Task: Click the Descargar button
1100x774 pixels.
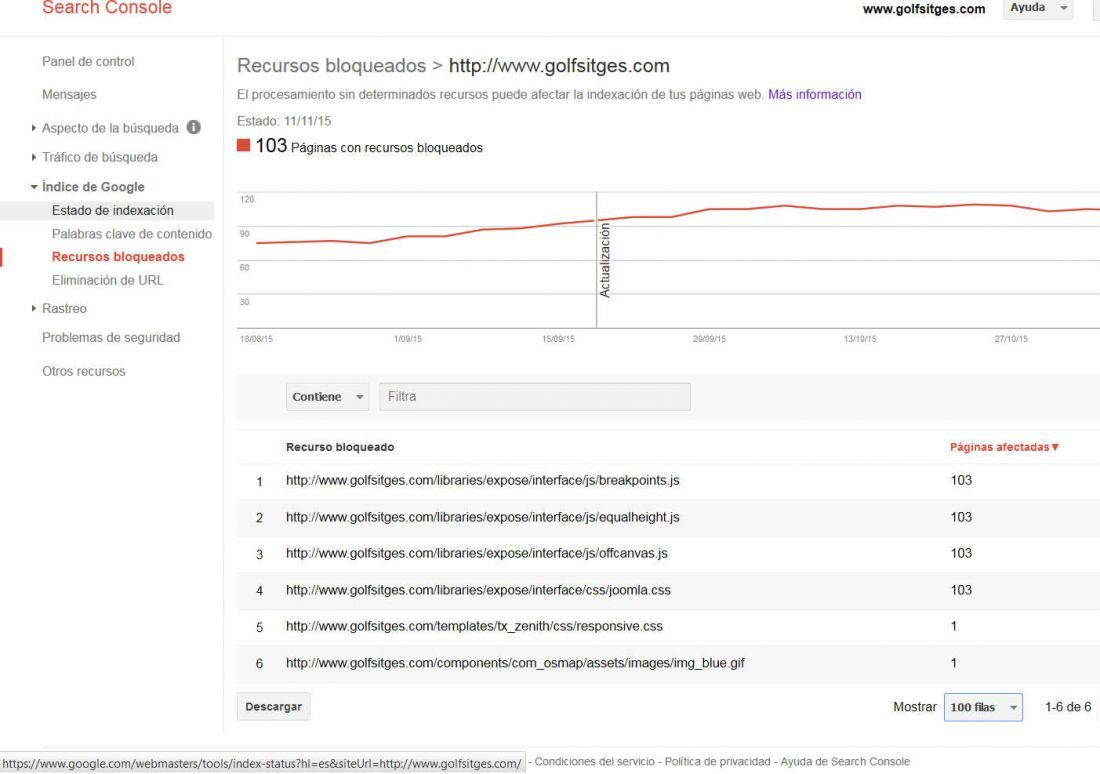Action: coord(274,707)
